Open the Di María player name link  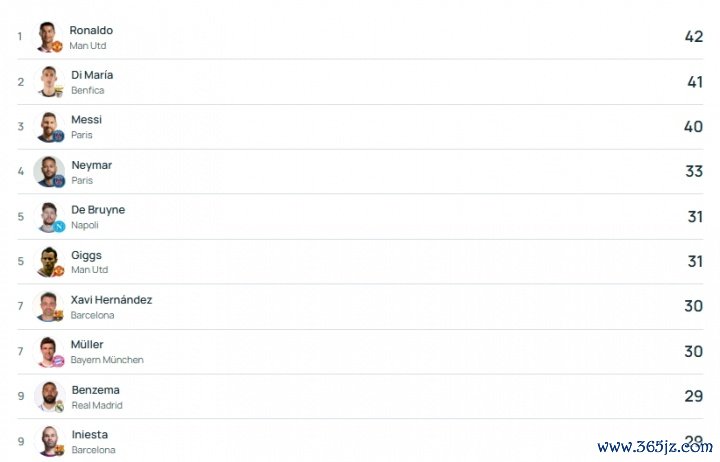pyautogui.click(x=92, y=75)
